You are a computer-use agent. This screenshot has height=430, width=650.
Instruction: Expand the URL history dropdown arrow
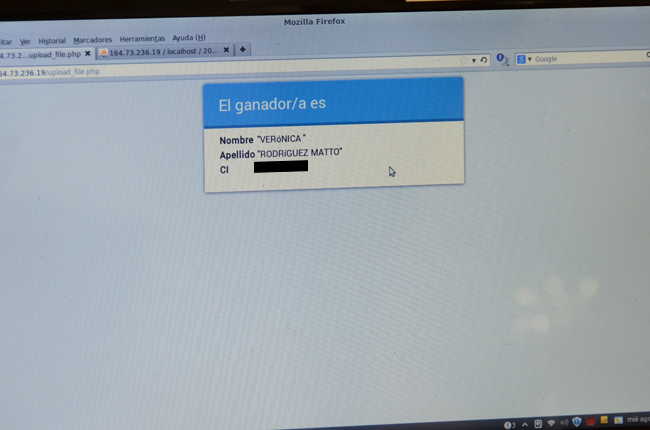click(474, 60)
